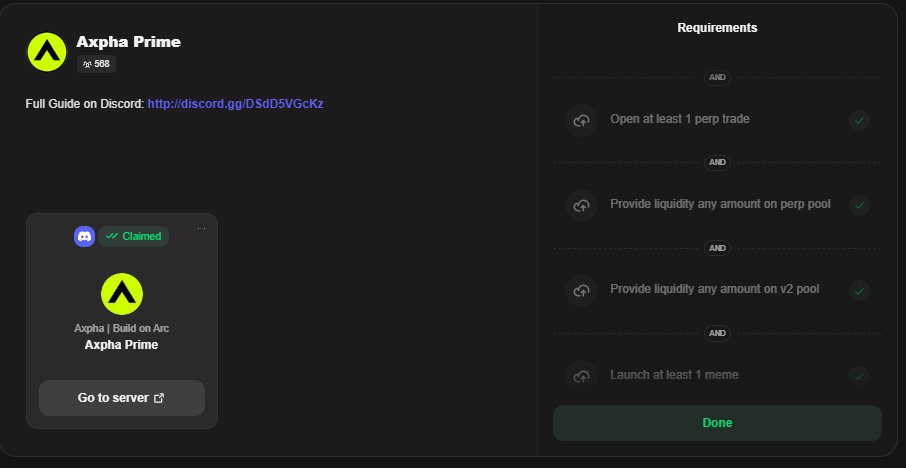Click upload icon beside v2 pool liquidity requirement
906x468 pixels.
coord(581,290)
